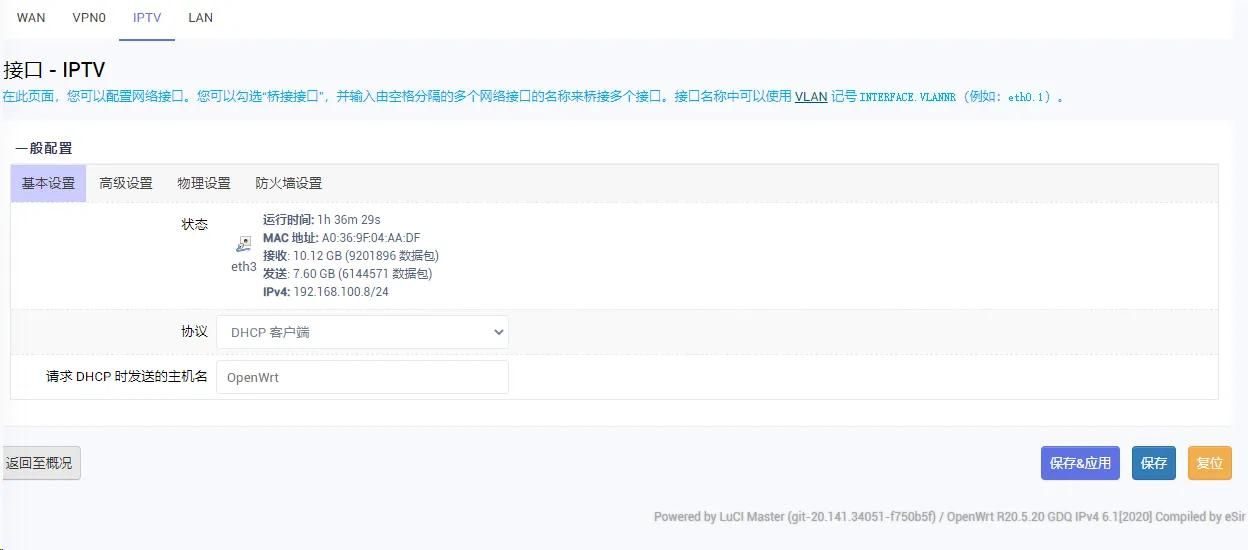The height and width of the screenshot is (550, 1248).
Task: Follow the VLAN link in the description
Action: 811,97
